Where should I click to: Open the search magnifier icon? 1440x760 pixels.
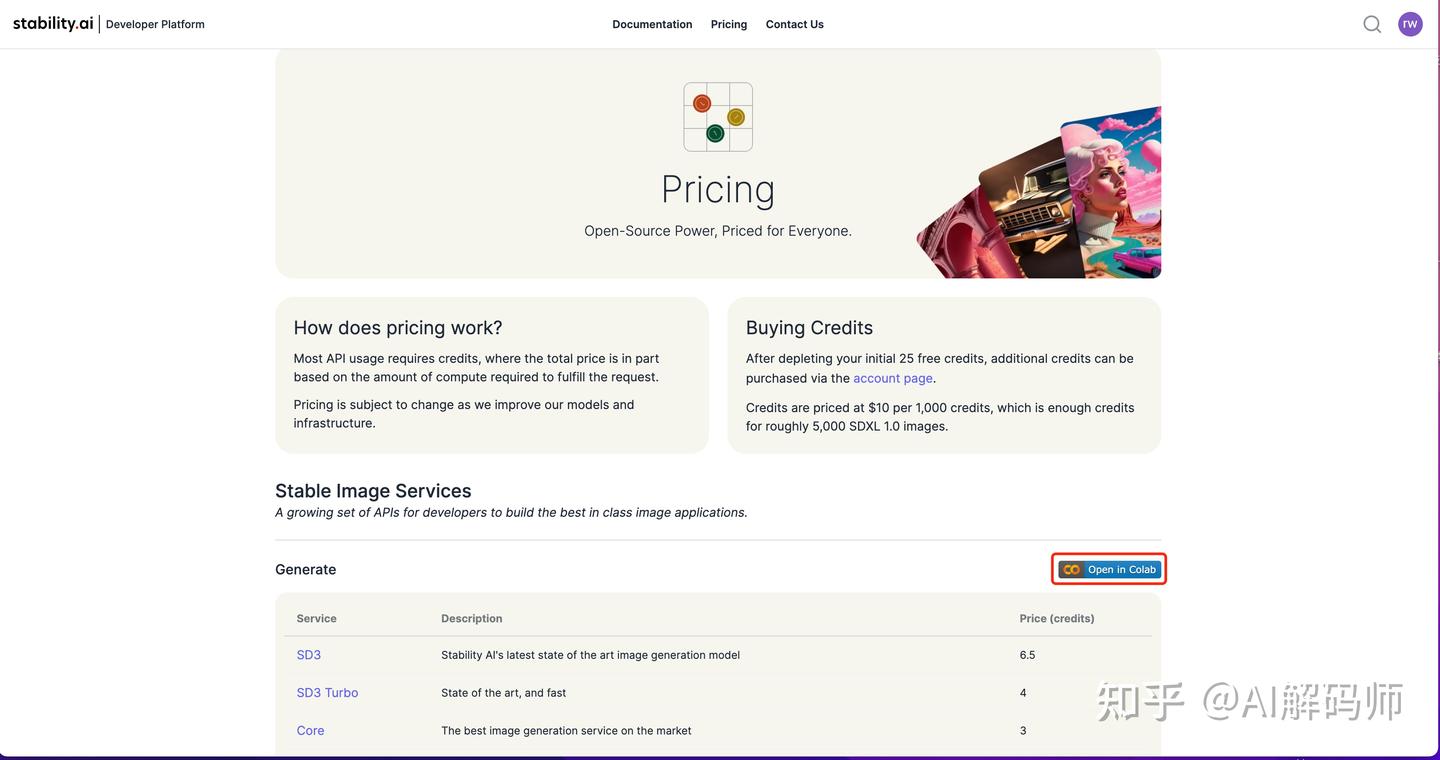1372,24
